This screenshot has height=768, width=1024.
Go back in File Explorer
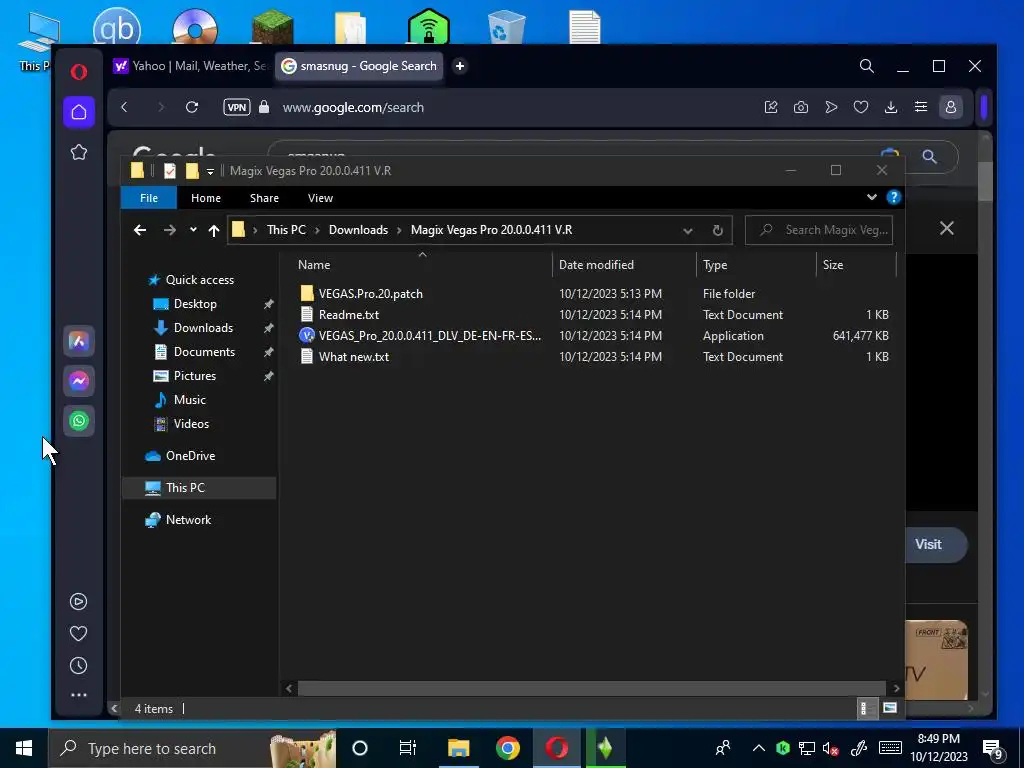(140, 230)
